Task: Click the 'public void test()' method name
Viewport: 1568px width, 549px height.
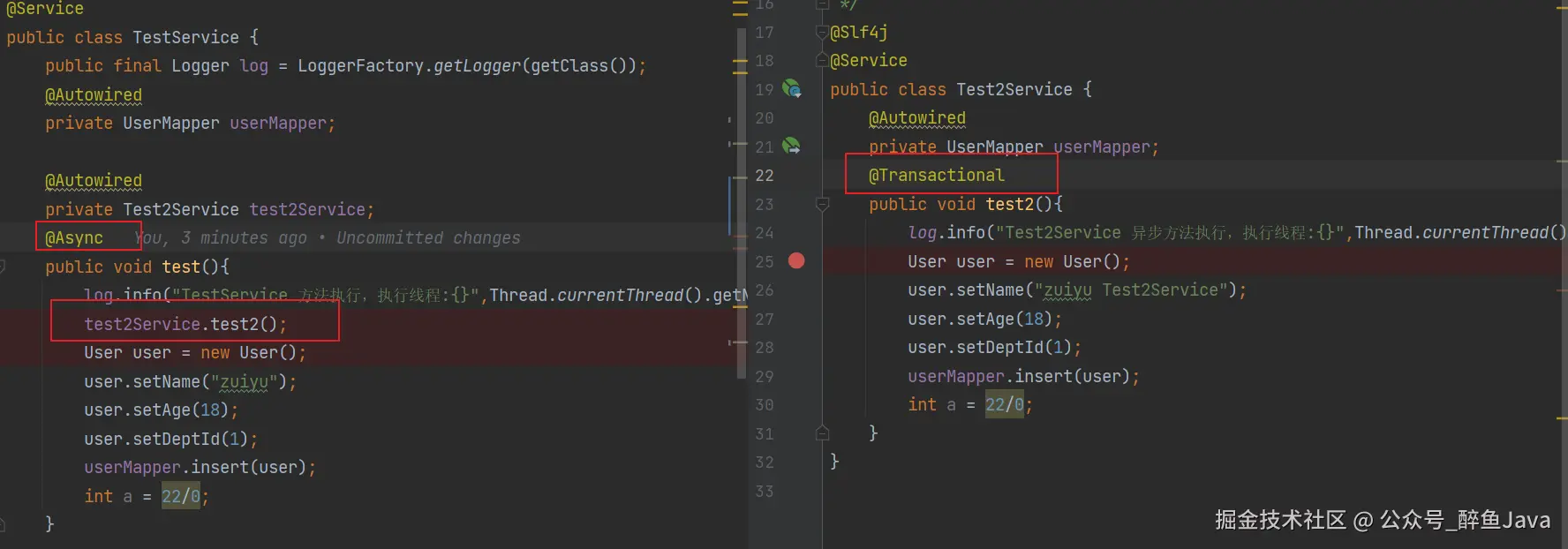Action: pyautogui.click(x=181, y=267)
